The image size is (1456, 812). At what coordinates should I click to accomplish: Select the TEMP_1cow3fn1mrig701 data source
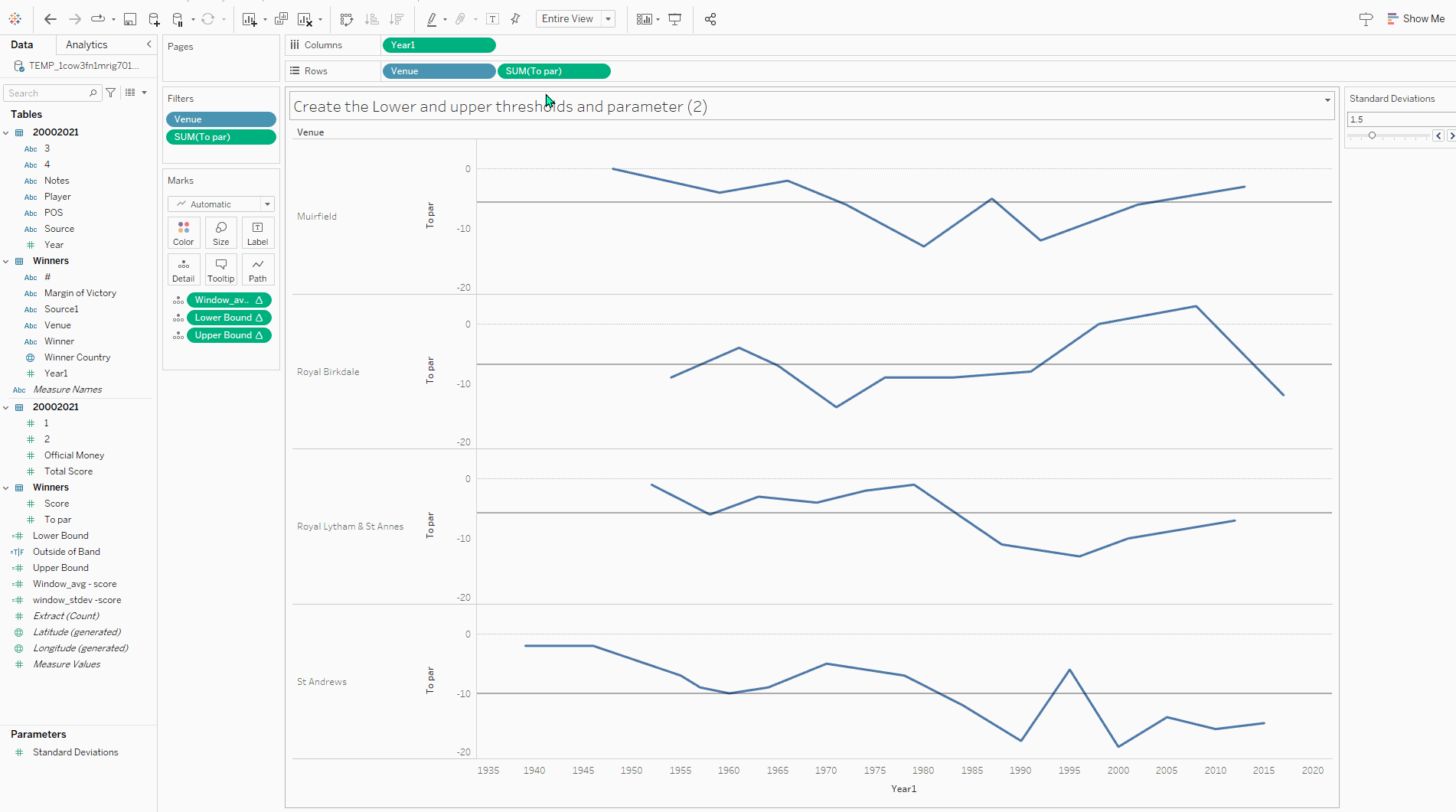click(77, 66)
